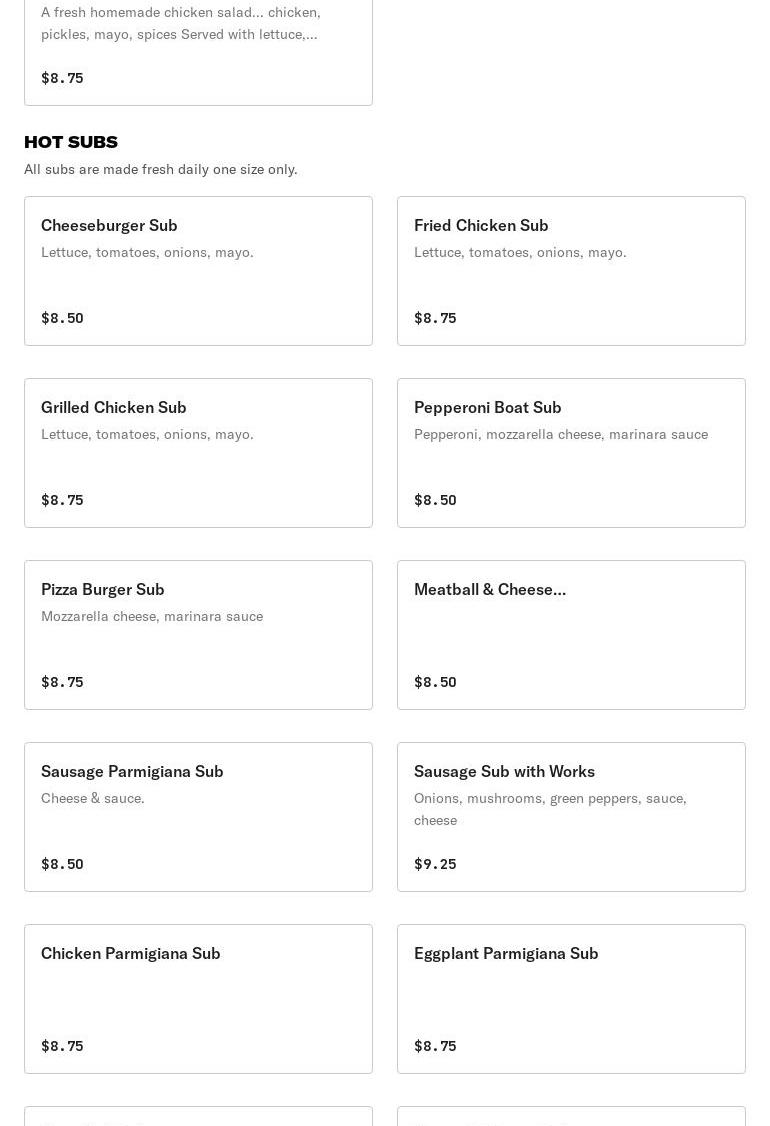
Task: Click the Pizza Burger Sub card
Action: (x=198, y=634)
